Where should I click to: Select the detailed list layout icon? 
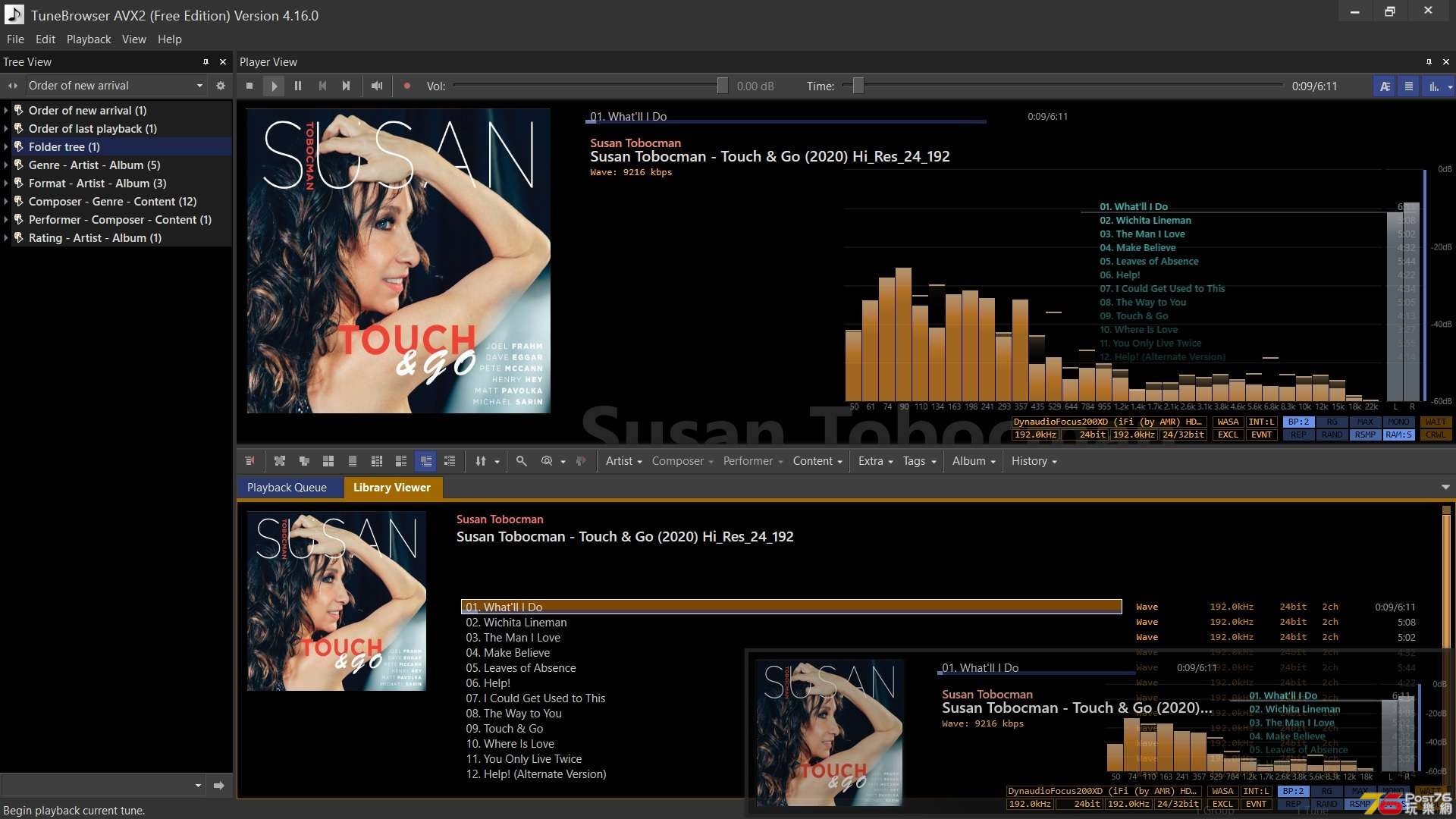(450, 461)
